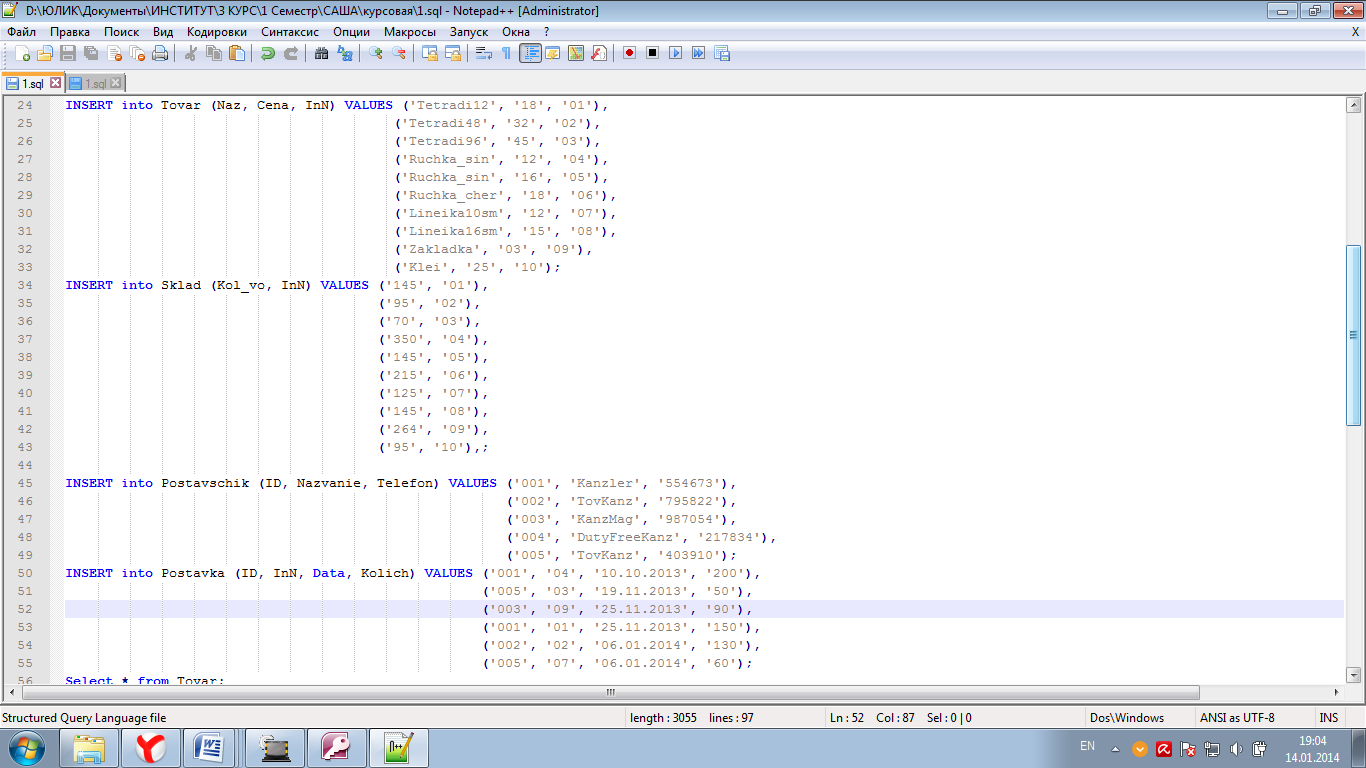
Task: Toggle the Show Indent Guide button
Action: [530, 53]
